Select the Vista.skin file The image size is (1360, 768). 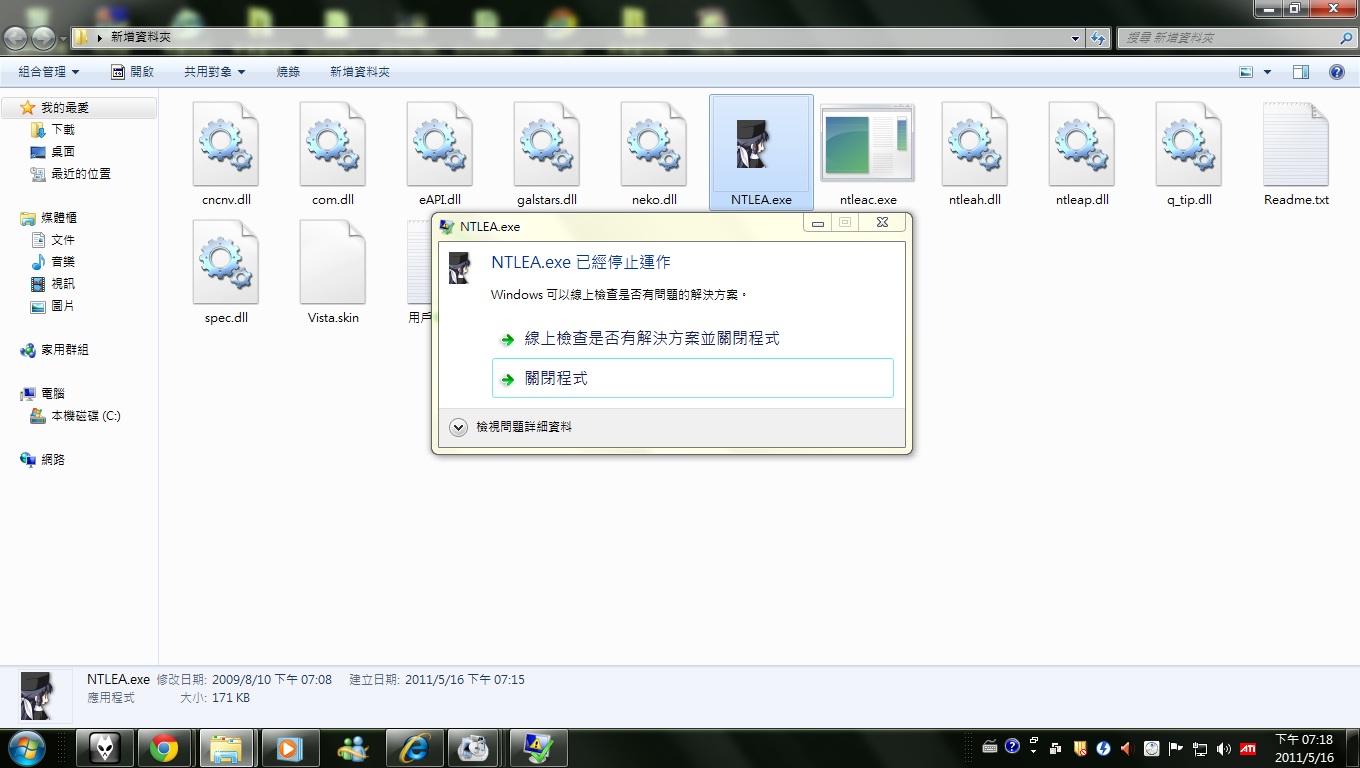(x=333, y=264)
